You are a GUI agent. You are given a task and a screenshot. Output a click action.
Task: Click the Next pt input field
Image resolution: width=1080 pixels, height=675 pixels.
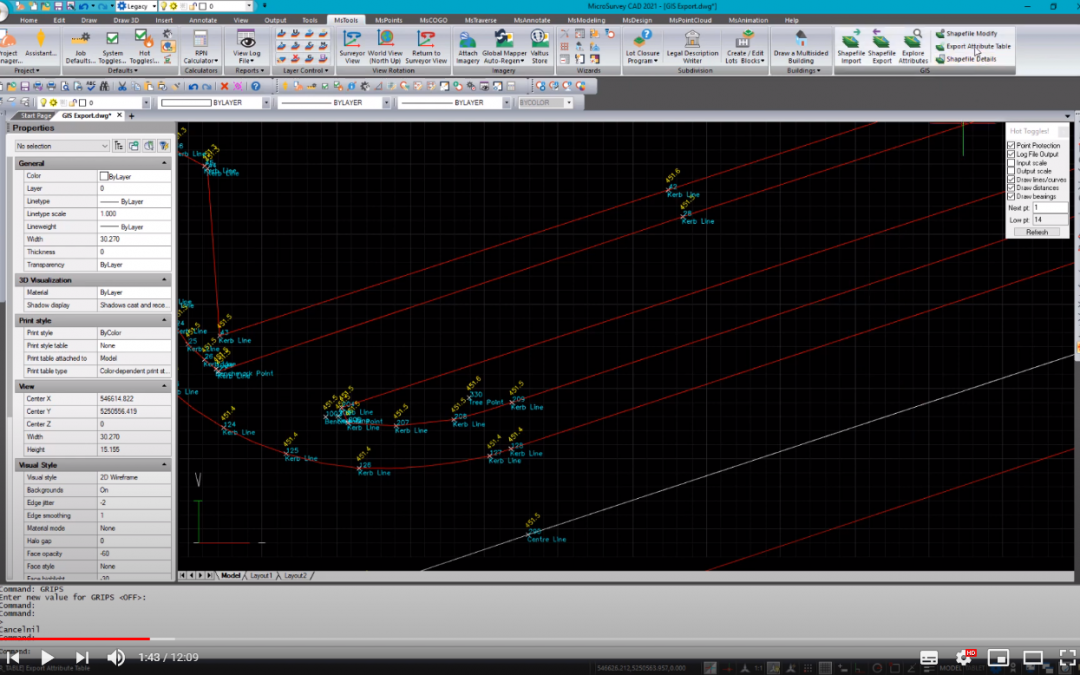pos(1049,208)
